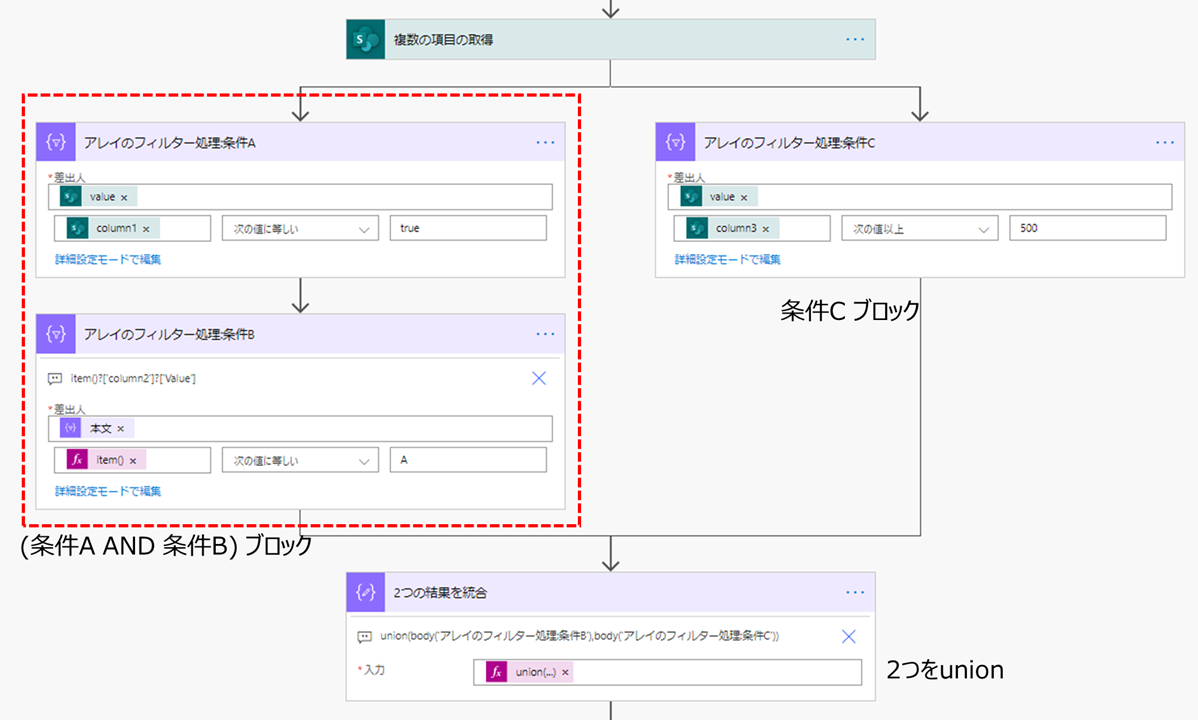Select the filter array icon on 条件C action

pos(675,142)
